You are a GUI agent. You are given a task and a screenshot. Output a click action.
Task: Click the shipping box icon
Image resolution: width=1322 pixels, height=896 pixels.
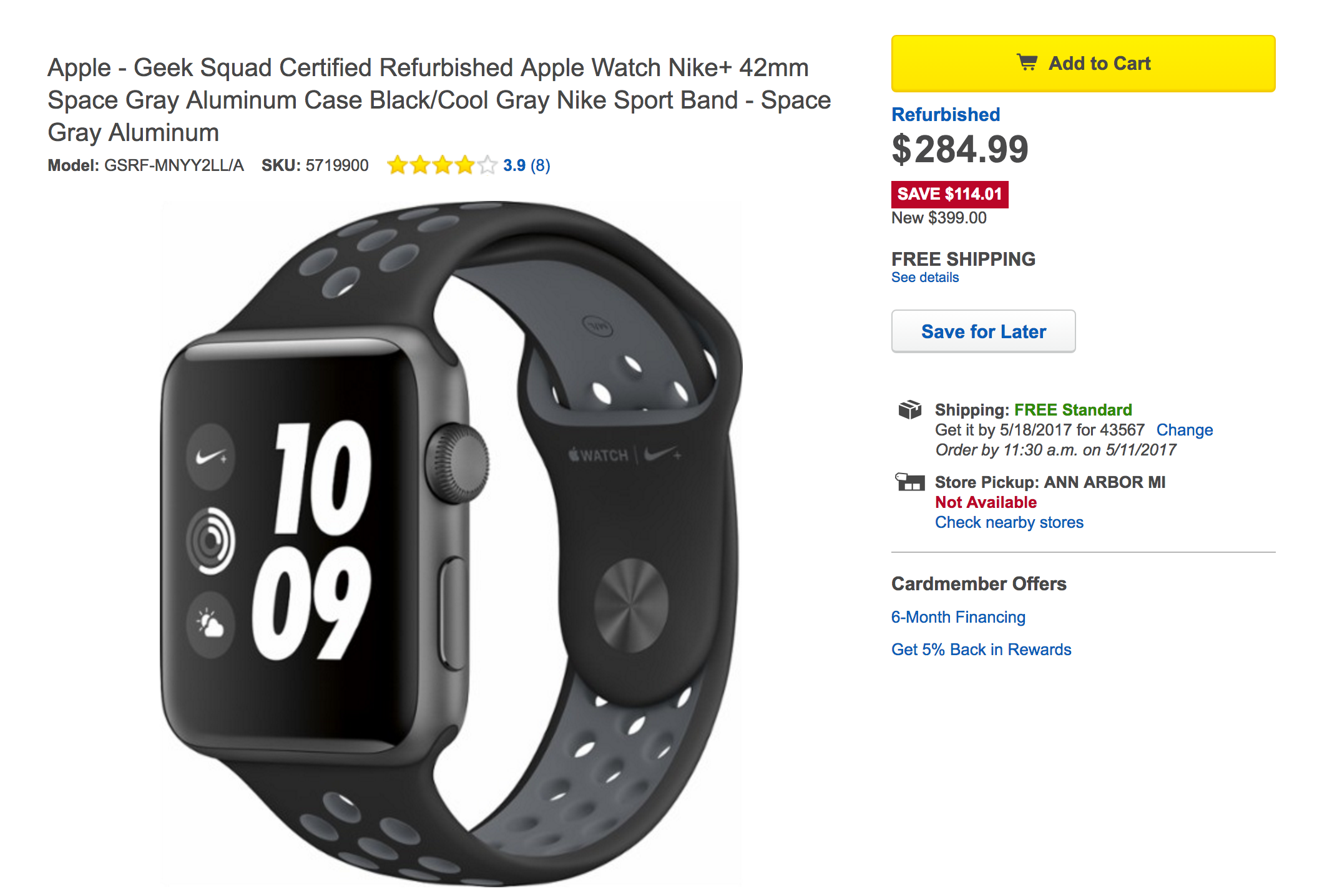[x=909, y=409]
